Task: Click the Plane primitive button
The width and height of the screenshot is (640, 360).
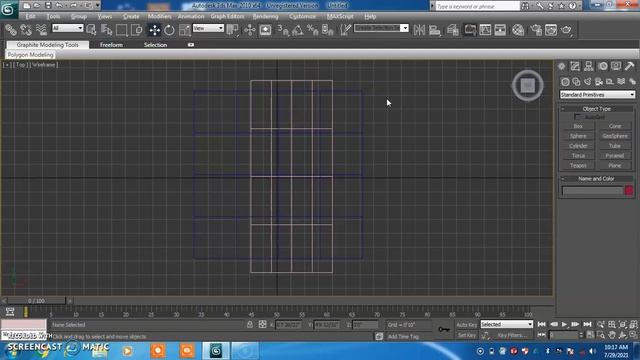Action: (615, 165)
